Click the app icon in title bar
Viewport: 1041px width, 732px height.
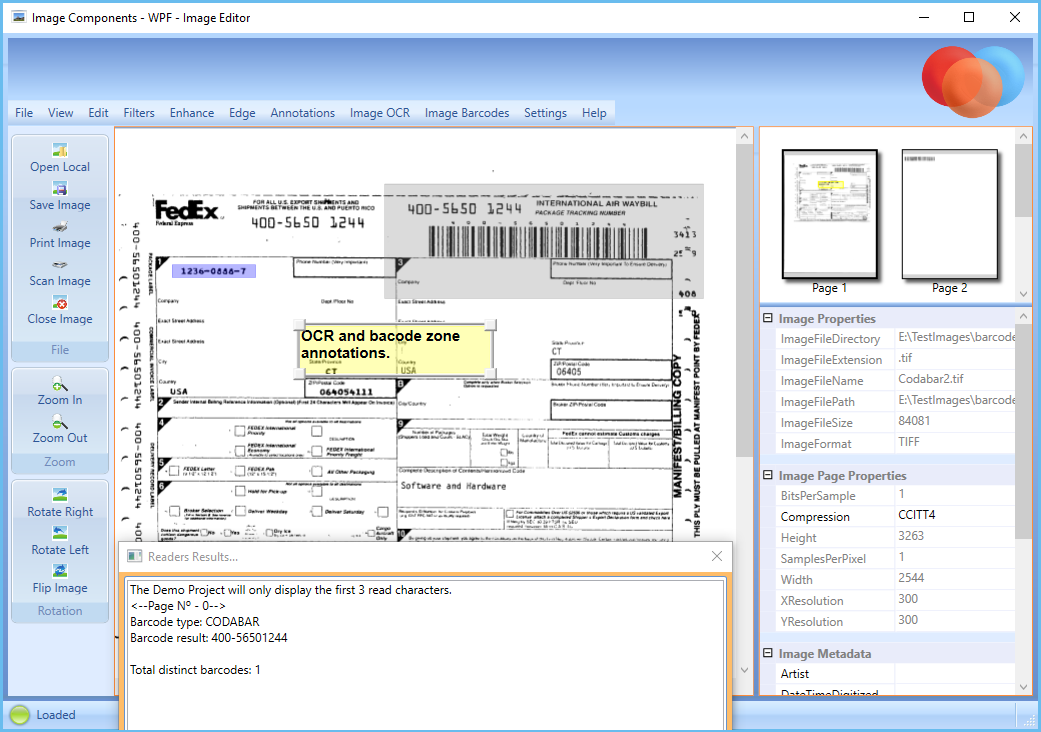tap(18, 17)
